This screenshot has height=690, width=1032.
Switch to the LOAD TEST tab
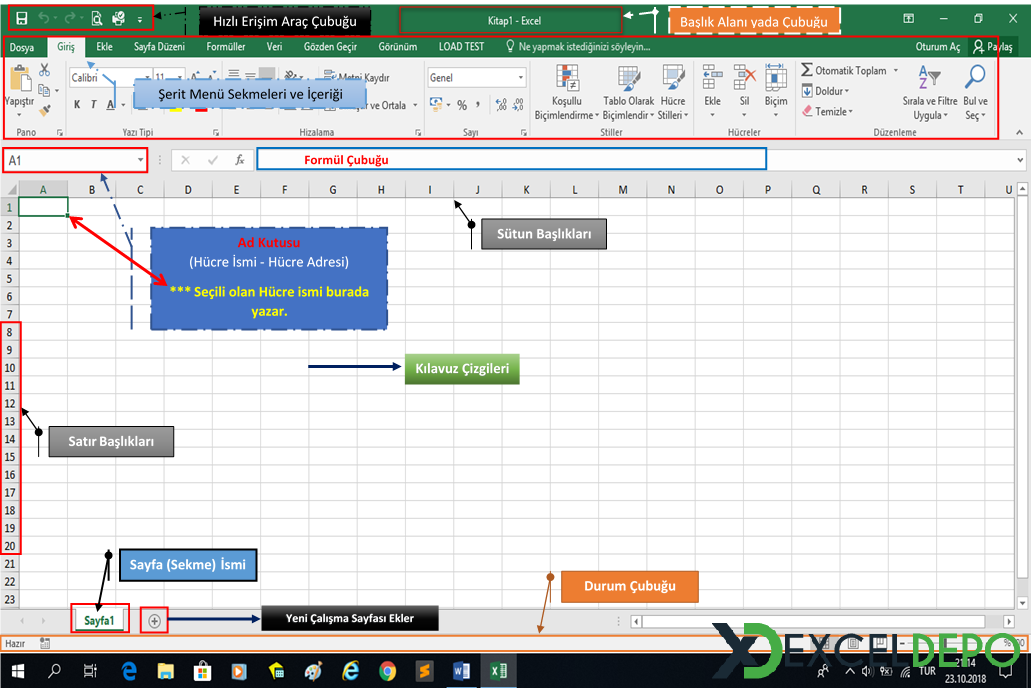[x=461, y=47]
